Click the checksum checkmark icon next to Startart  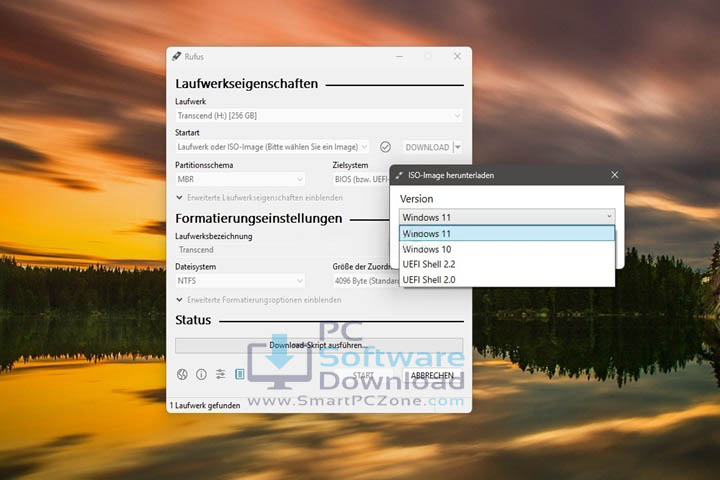(385, 147)
